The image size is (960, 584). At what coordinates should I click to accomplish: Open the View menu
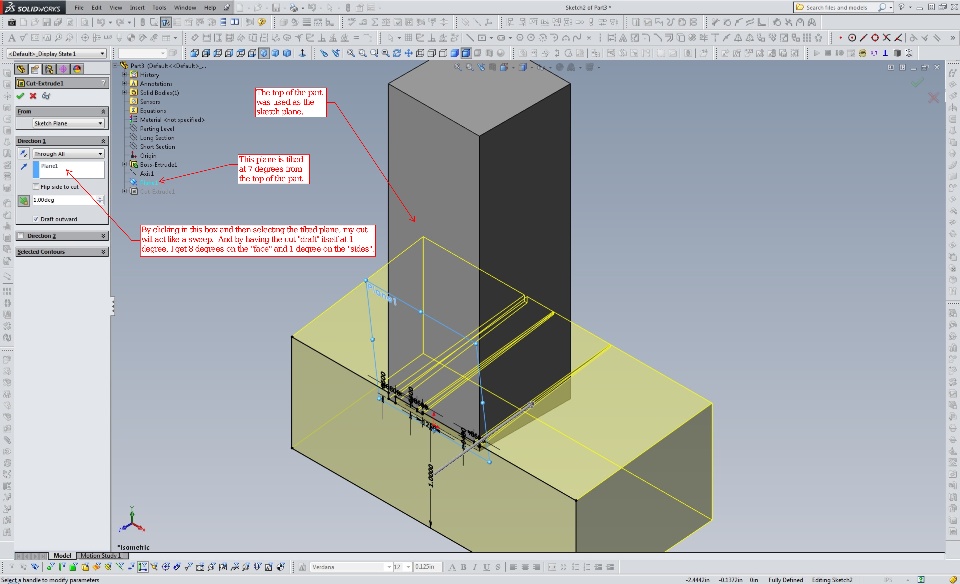[116, 8]
